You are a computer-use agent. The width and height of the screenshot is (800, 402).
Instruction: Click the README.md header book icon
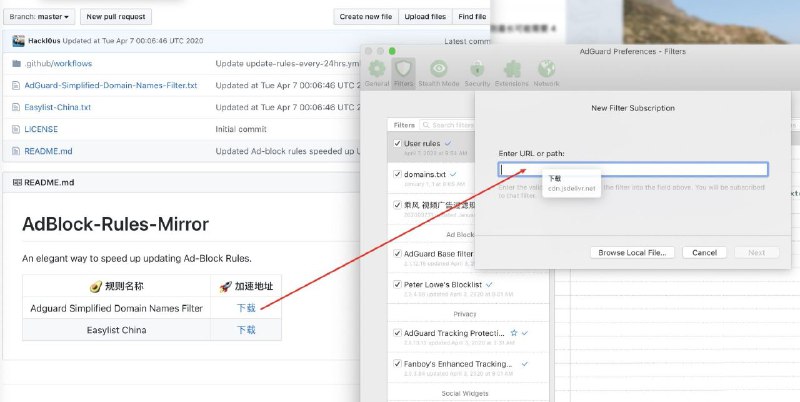coord(17,182)
